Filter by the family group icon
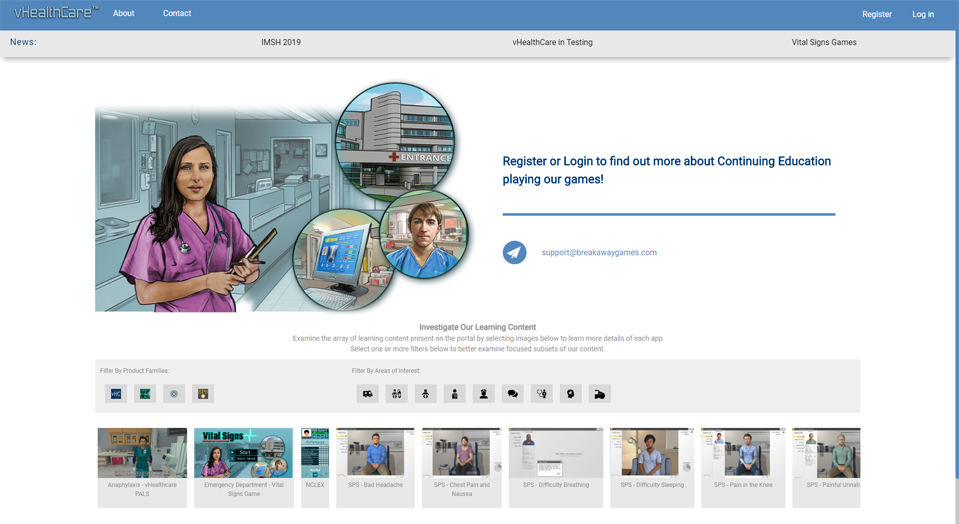The height and width of the screenshot is (524, 959). (x=396, y=394)
